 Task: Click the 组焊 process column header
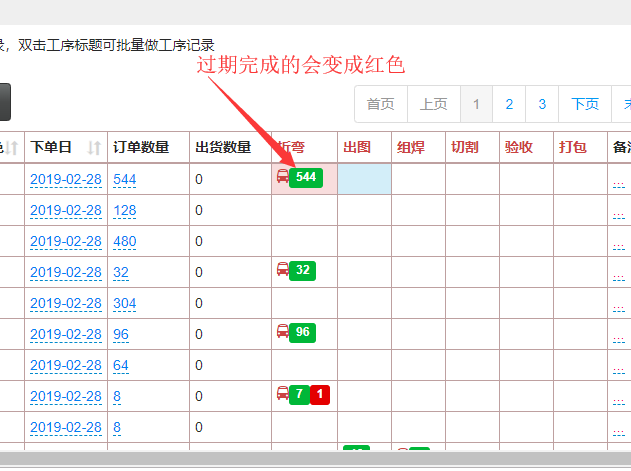pyautogui.click(x=410, y=148)
